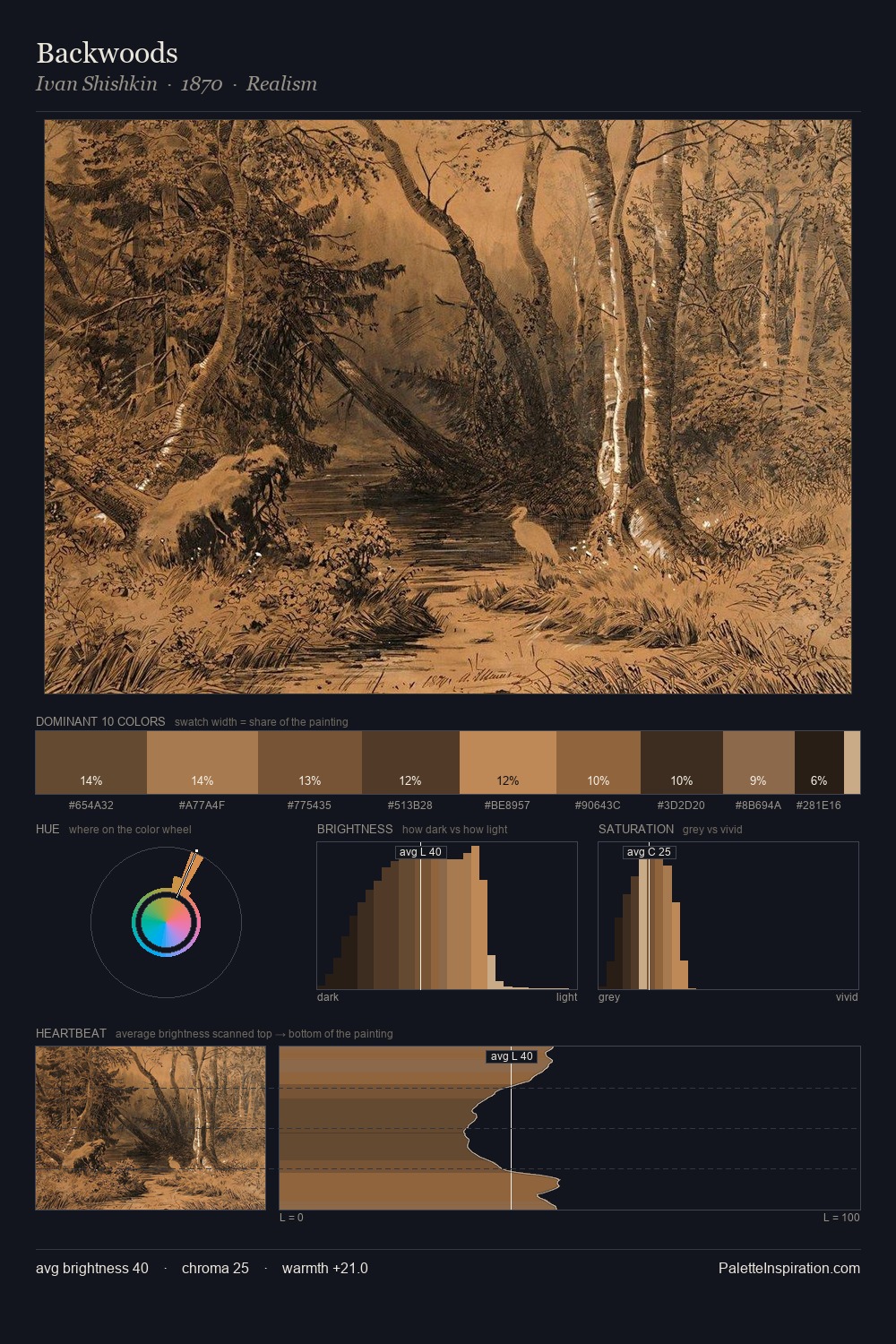Select the #513B28 palette swatch
This screenshot has width=896, height=1344.
tap(410, 762)
